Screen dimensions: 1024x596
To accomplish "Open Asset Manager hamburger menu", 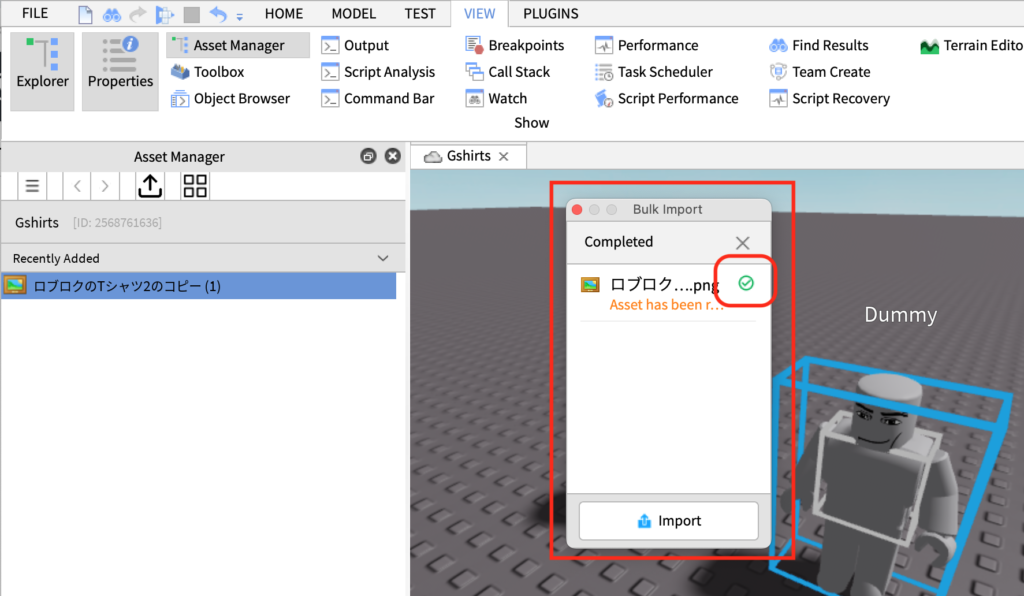I will (32, 186).
